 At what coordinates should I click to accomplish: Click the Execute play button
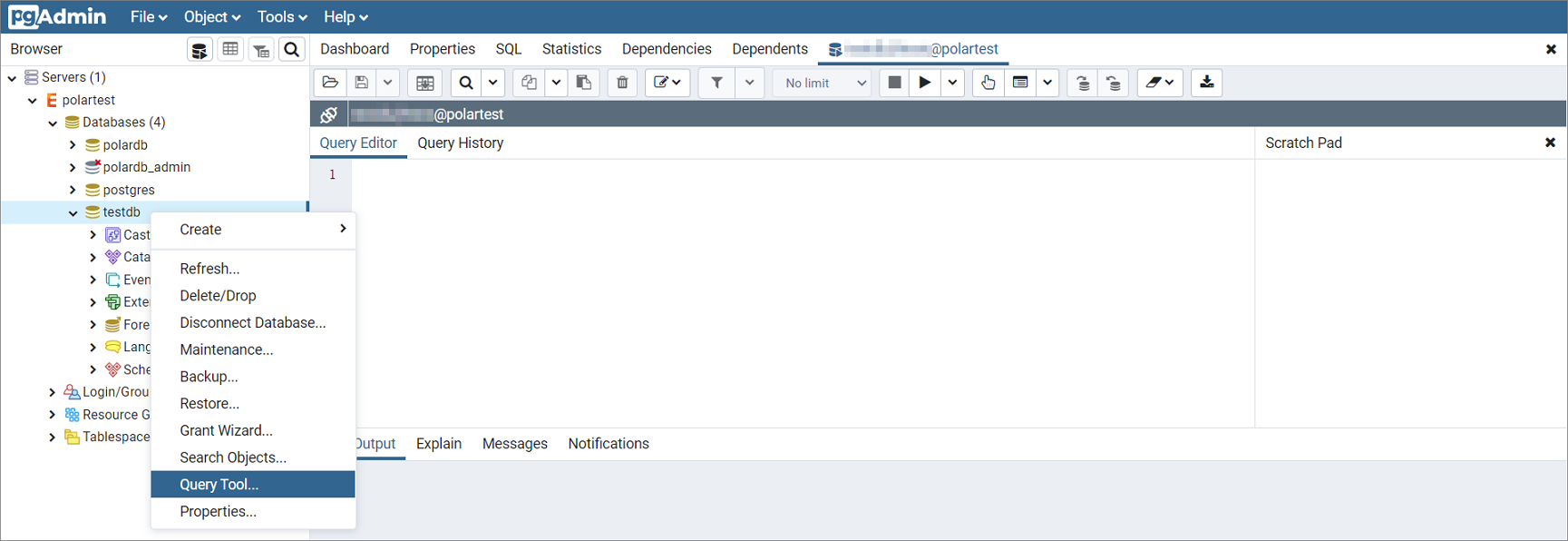(925, 83)
